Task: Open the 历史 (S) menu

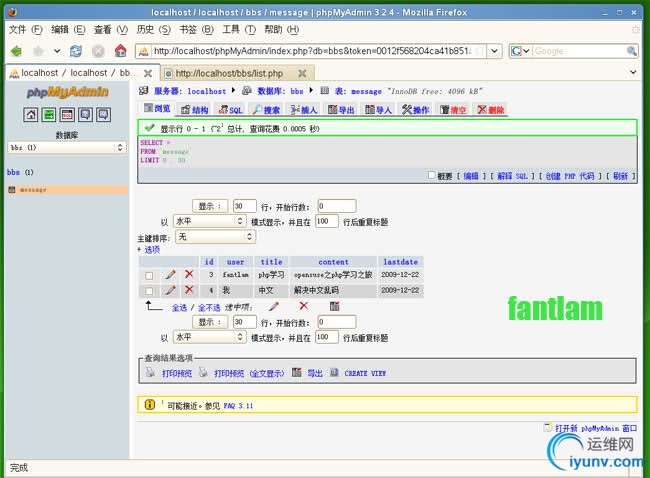Action: (x=154, y=29)
